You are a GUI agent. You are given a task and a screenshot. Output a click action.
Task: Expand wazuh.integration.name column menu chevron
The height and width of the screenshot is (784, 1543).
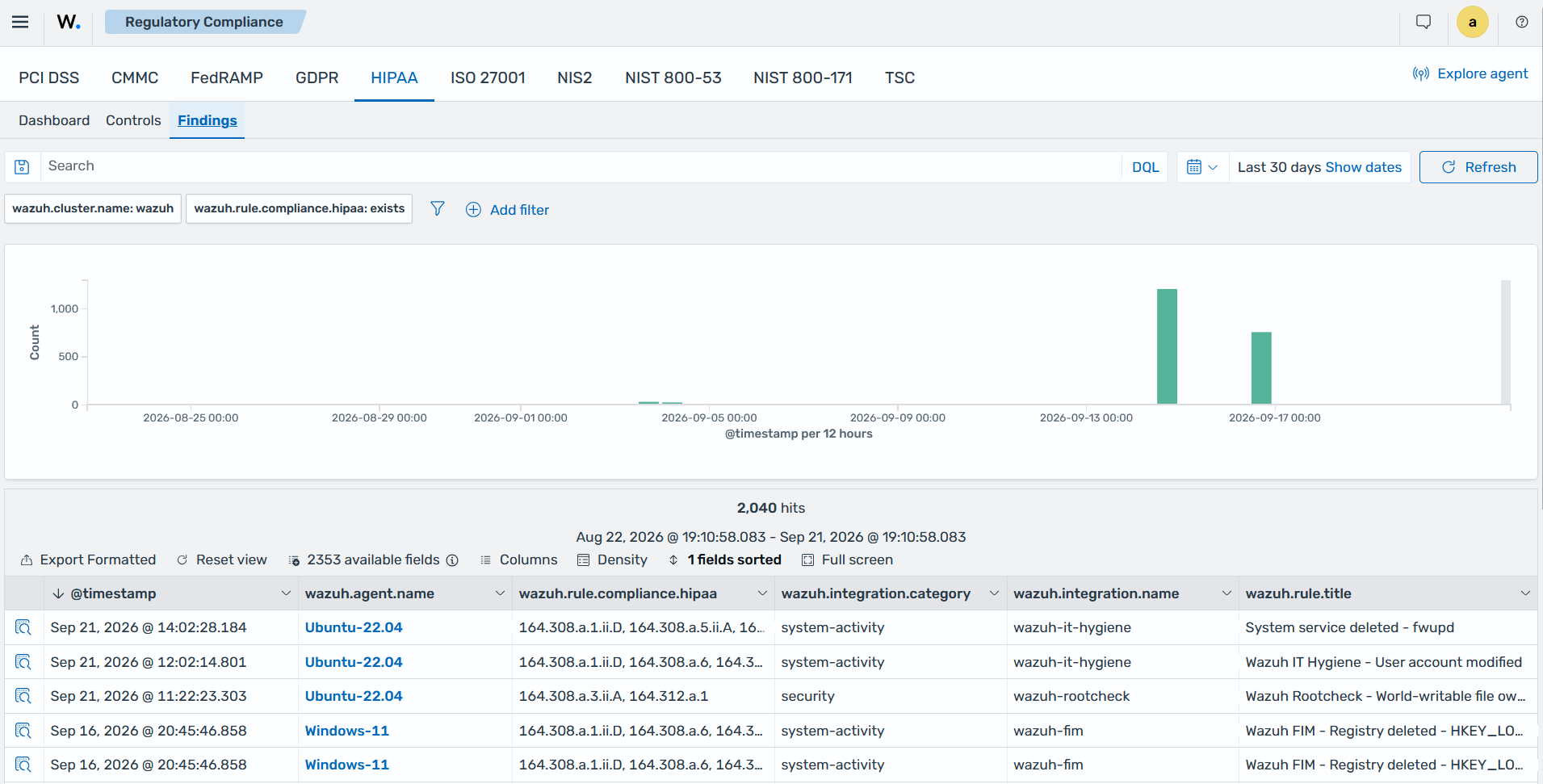click(1226, 593)
